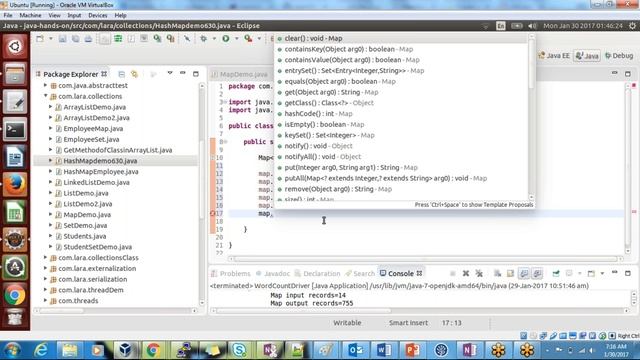Click the New file toolbar icon
Screen dimensions: 640x360
click(40, 39)
